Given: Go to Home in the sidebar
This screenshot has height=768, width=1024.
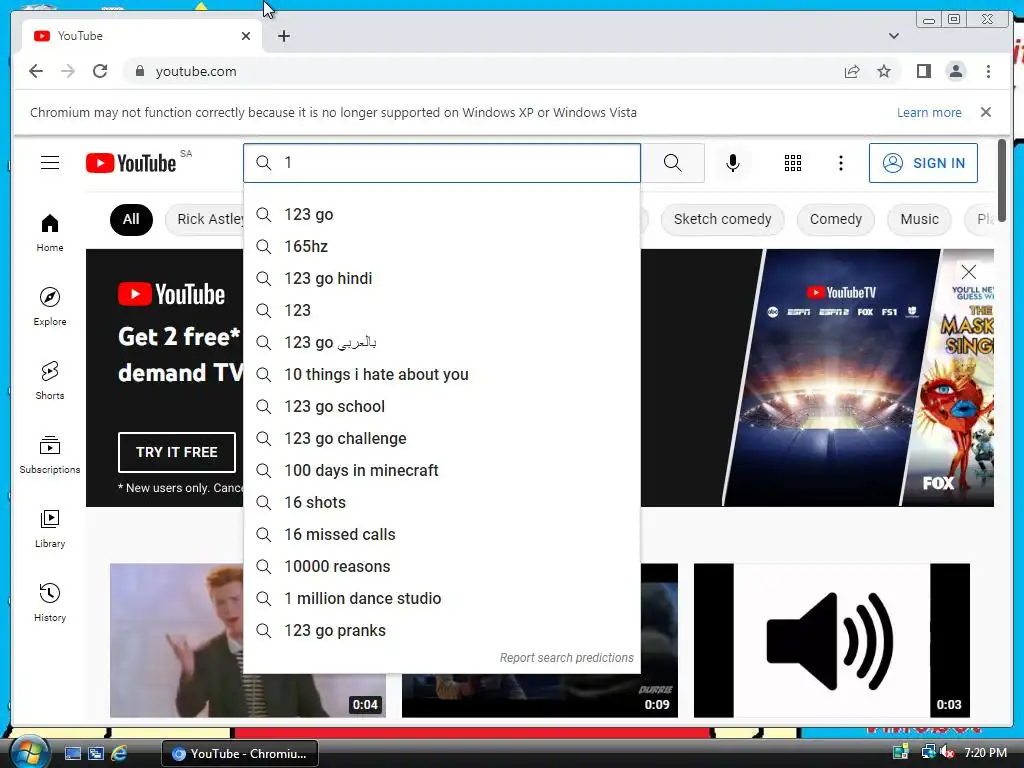Looking at the screenshot, I should pyautogui.click(x=50, y=233).
